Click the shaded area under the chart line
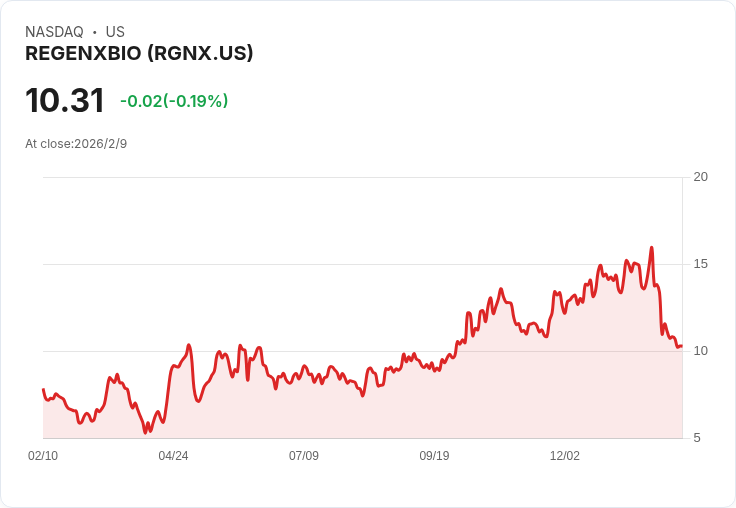Viewport: 736px width, 508px height. point(362,413)
